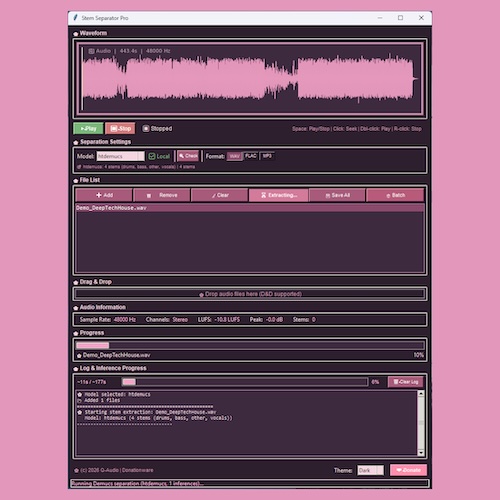Click the file progress bar
500x500 pixels.
coord(250,345)
